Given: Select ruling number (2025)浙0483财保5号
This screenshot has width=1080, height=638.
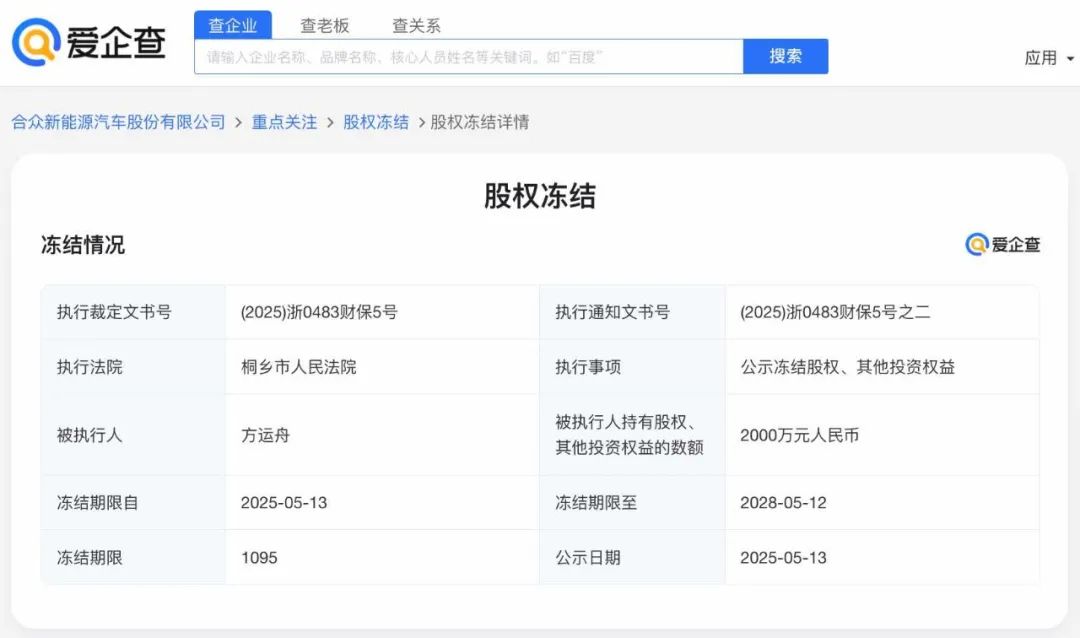Looking at the screenshot, I should point(319,312).
